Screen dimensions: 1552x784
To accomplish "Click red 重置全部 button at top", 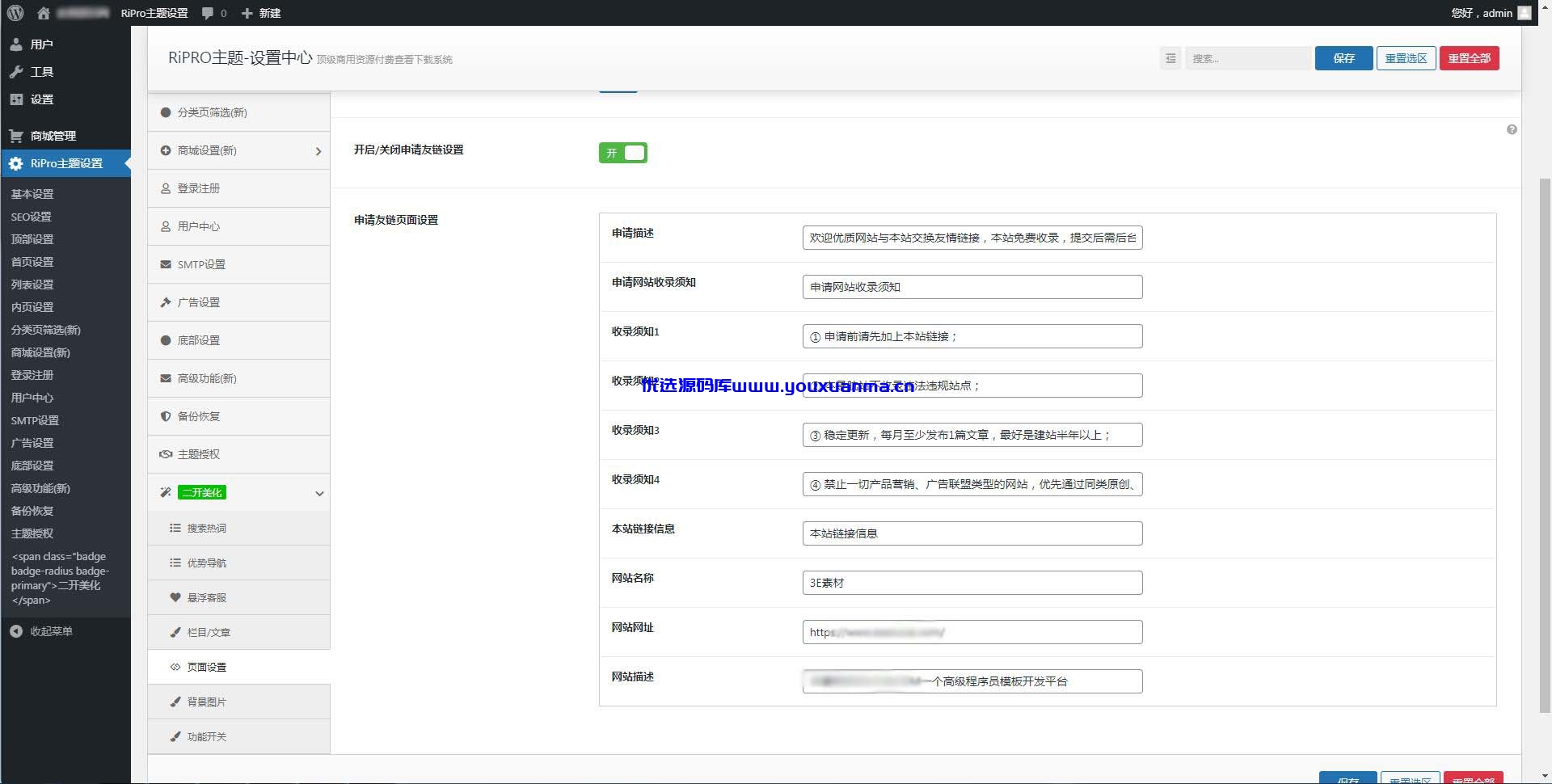I will tap(1469, 58).
